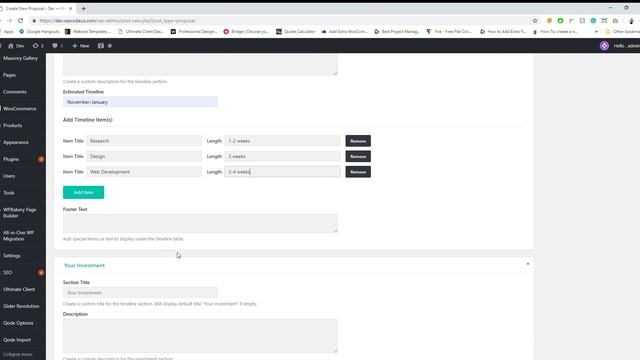Click Hello admin account link
The image size is (640, 360).
point(626,46)
